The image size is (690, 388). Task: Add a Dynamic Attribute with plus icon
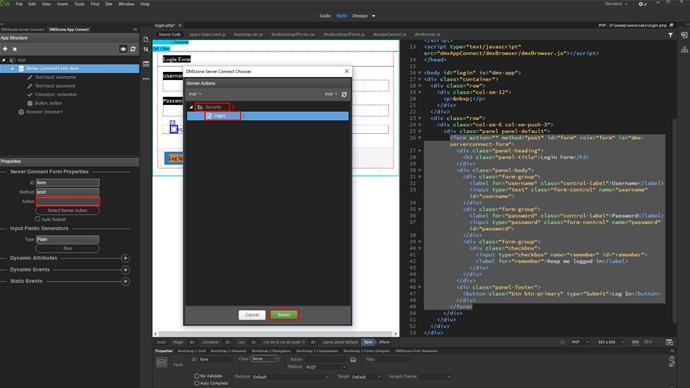125,258
